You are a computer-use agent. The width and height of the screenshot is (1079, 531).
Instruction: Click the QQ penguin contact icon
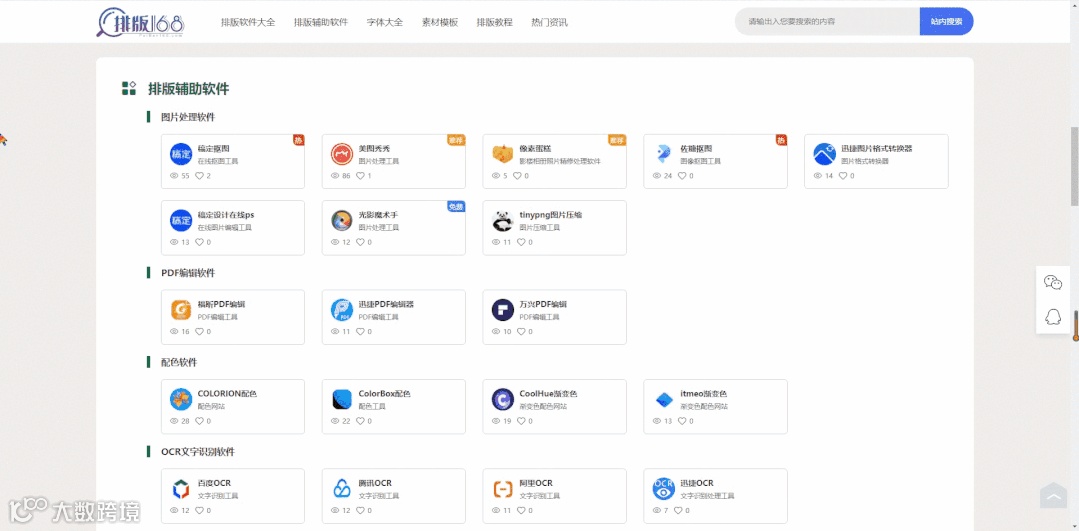pos(1053,316)
